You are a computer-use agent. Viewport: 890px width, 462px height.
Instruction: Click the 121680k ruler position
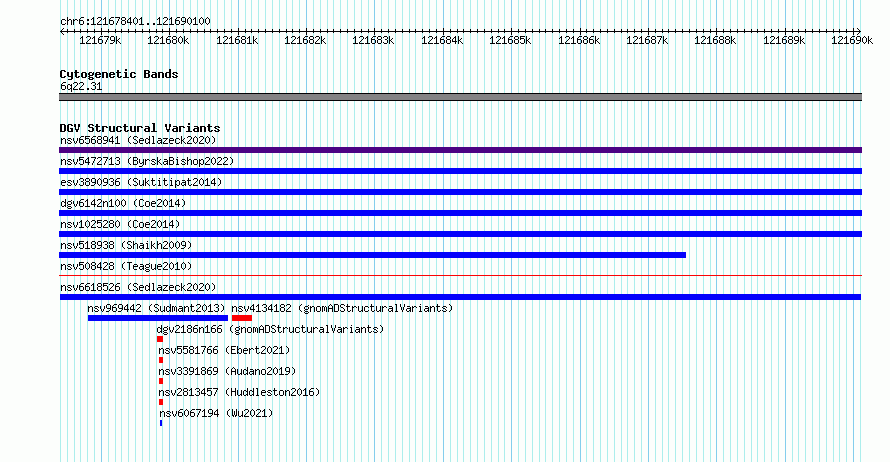(168, 40)
